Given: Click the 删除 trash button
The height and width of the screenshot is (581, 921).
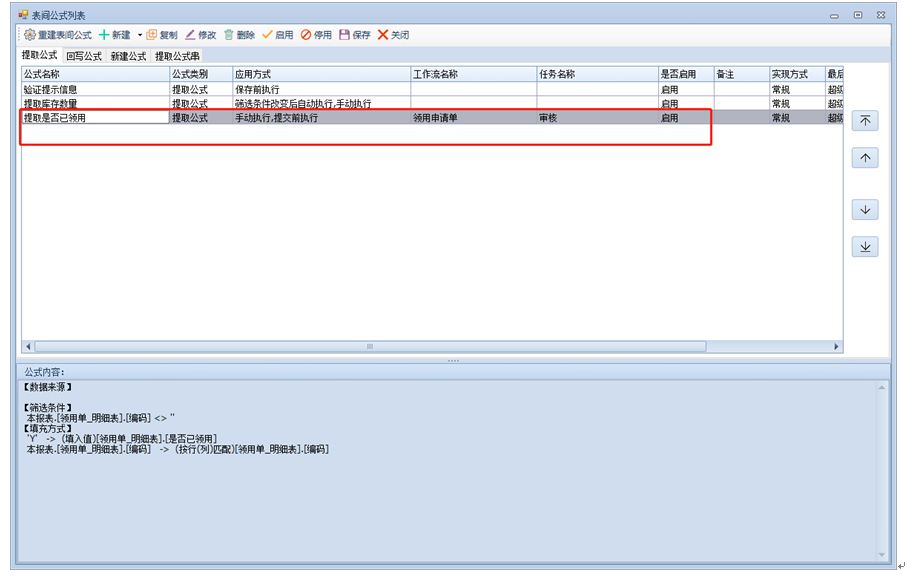Looking at the screenshot, I should (239, 35).
